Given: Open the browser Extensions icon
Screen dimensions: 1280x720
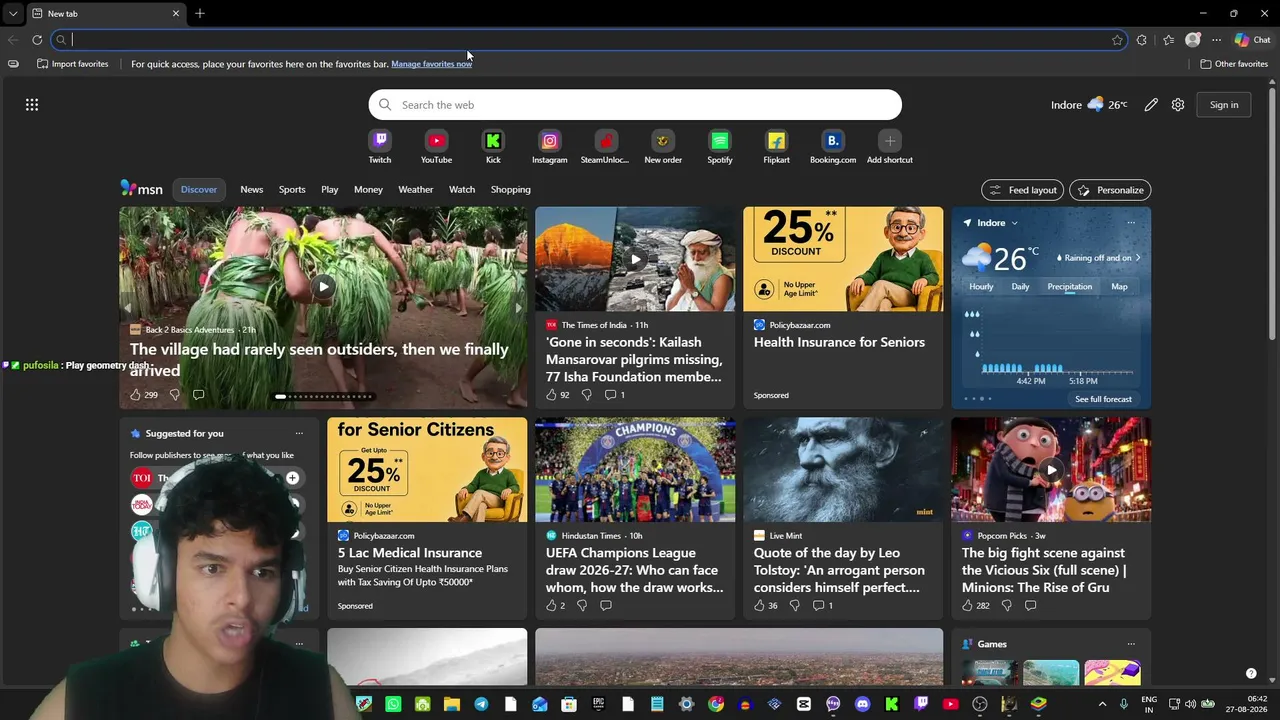Looking at the screenshot, I should coord(1142,40).
